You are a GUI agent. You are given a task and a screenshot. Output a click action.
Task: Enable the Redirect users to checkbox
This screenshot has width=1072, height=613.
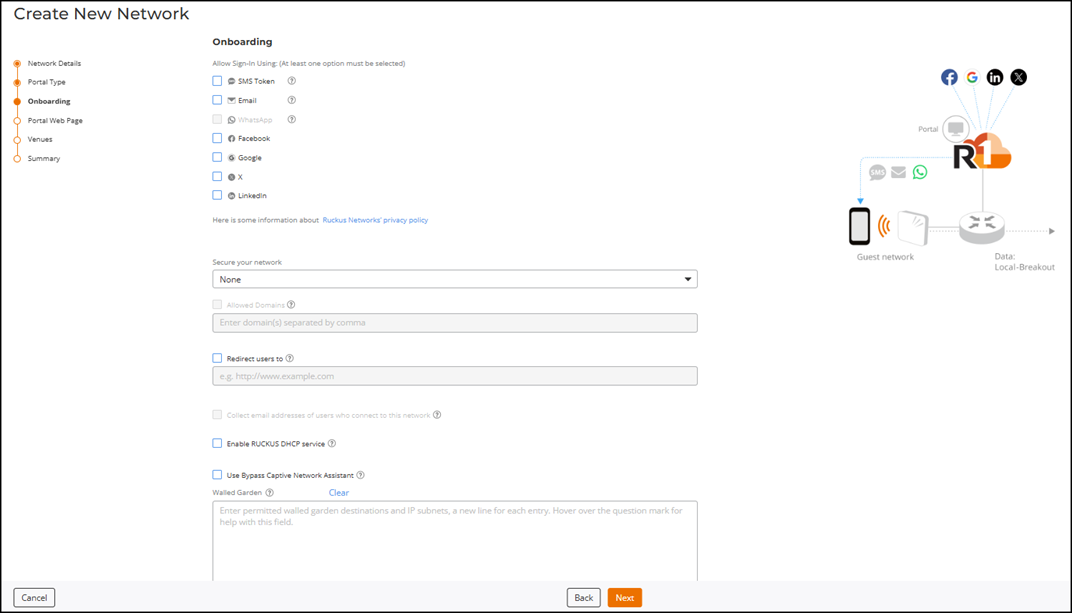tap(217, 358)
